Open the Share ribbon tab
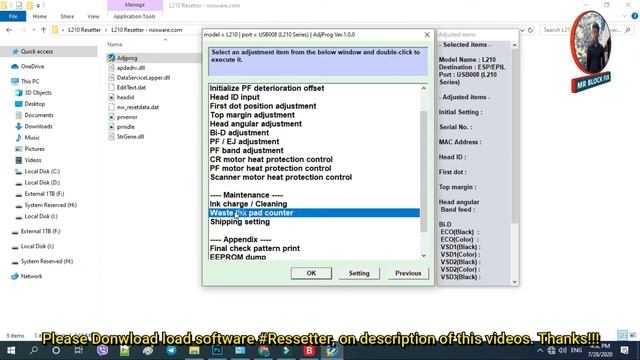Viewport: 640px width, 360px height. (x=67, y=16)
